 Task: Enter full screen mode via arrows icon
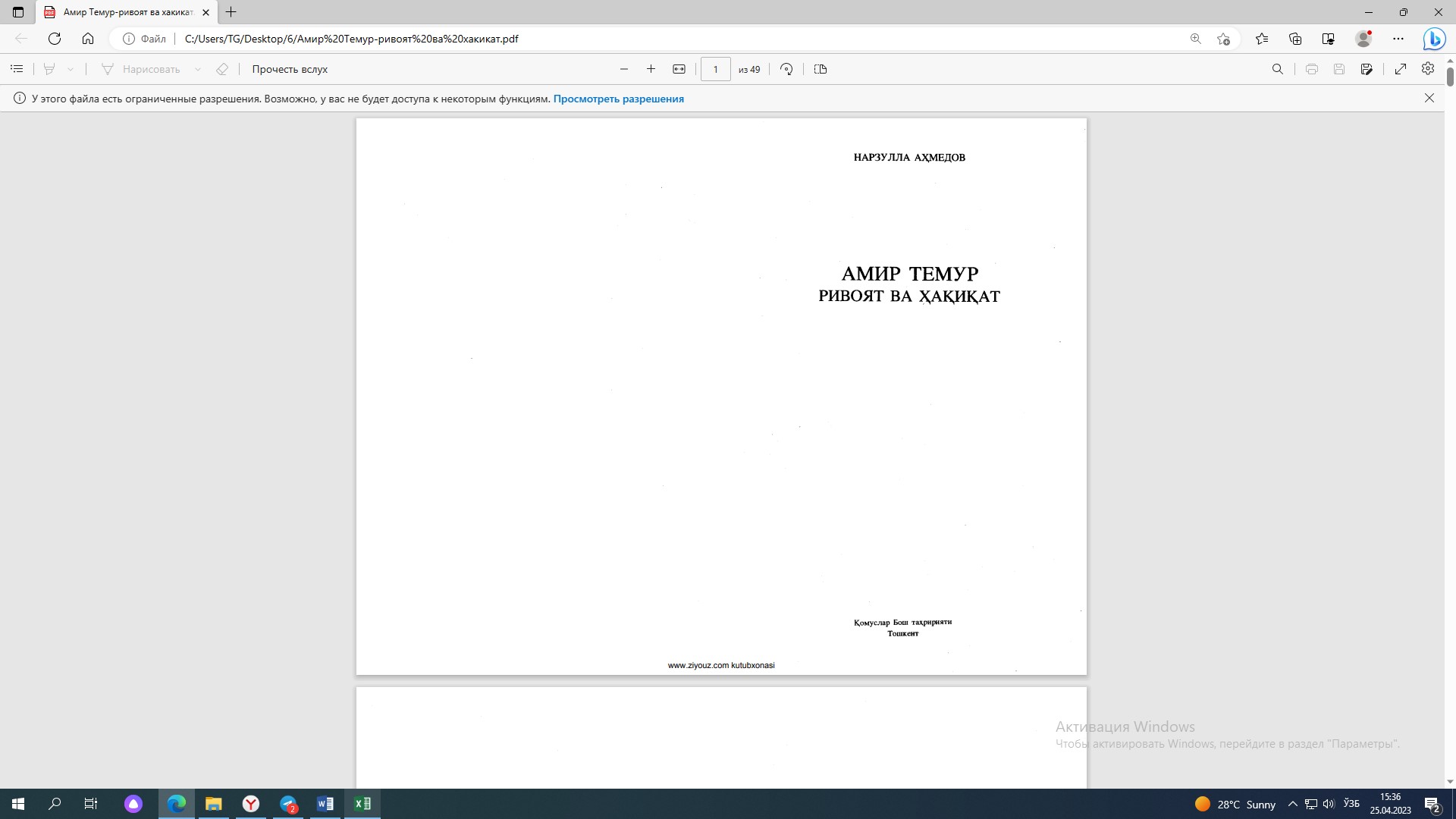[1401, 69]
